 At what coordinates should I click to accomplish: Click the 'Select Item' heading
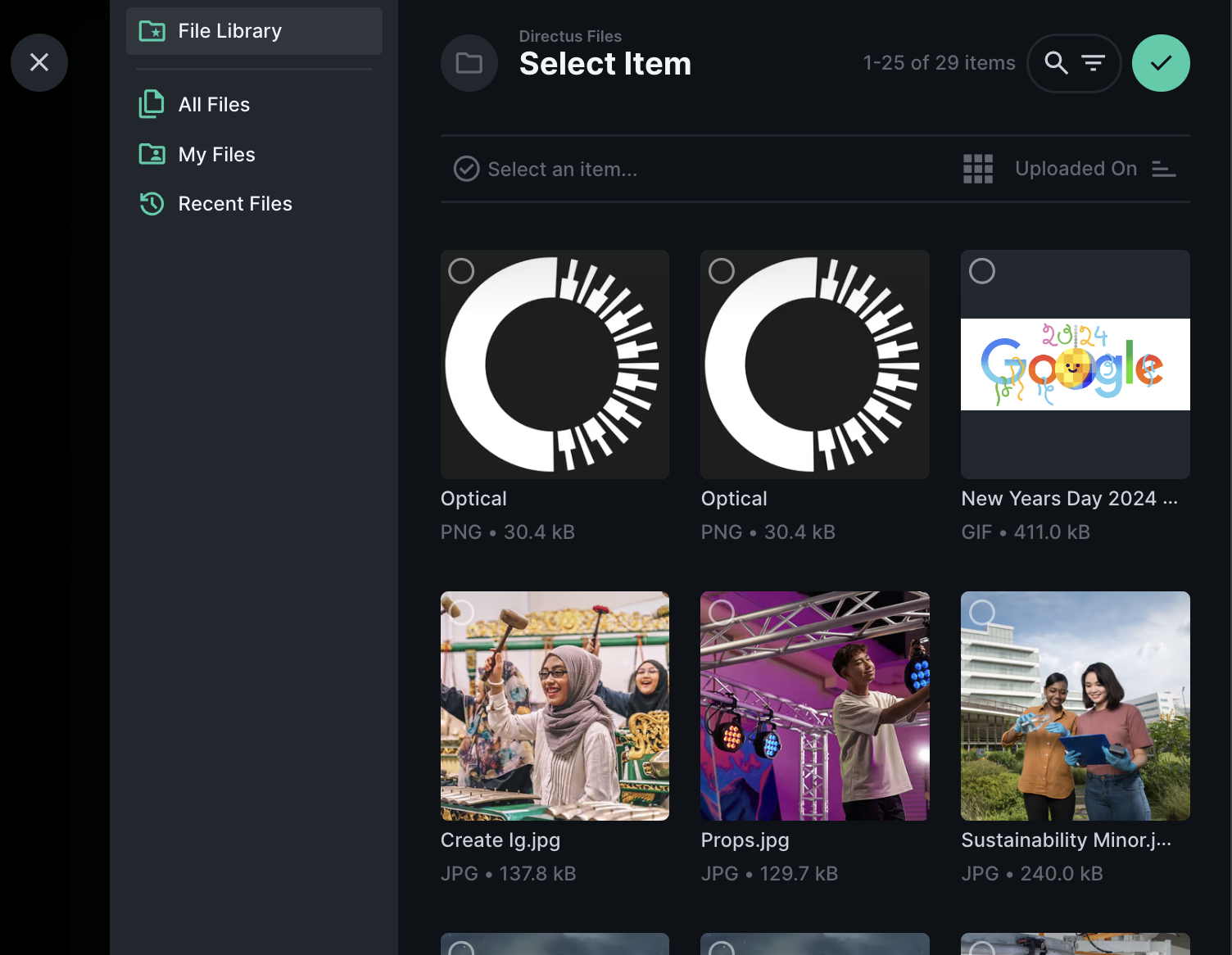(605, 64)
